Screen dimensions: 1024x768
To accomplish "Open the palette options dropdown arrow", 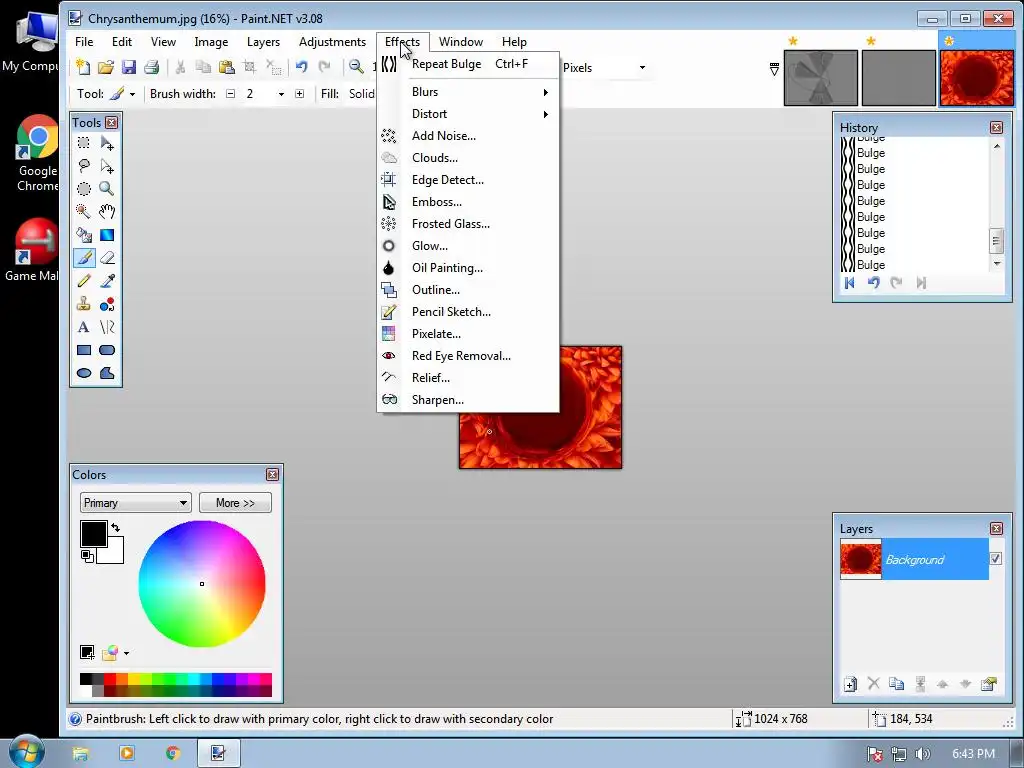I will 126,653.
